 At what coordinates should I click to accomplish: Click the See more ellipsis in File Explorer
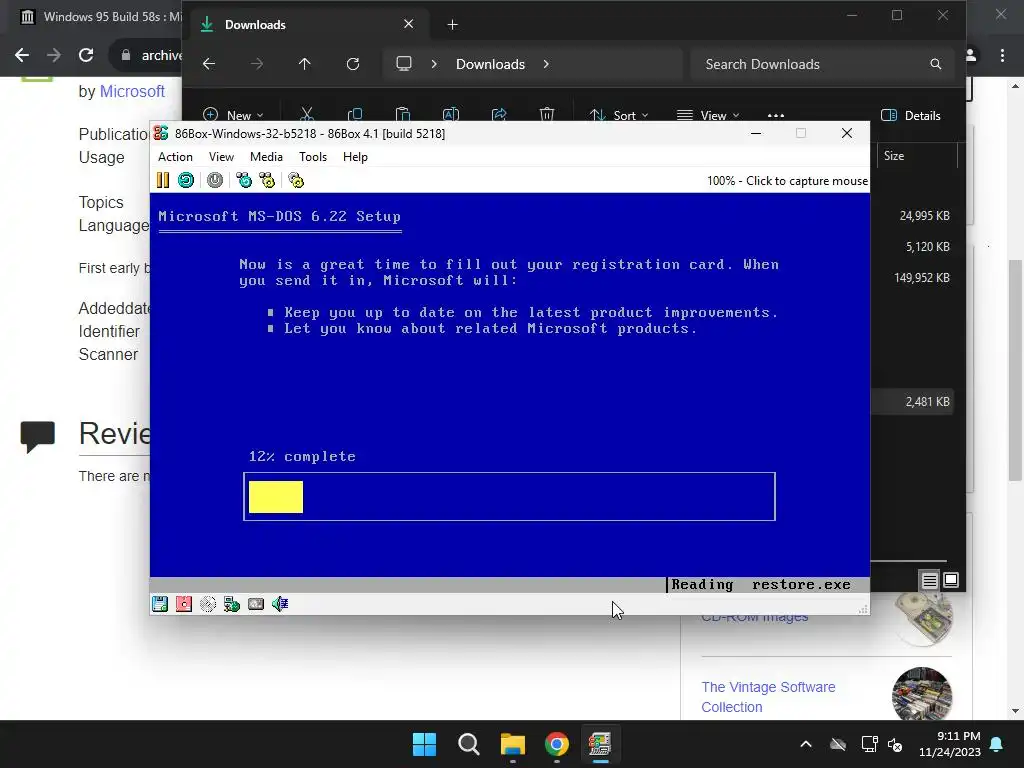(776, 115)
